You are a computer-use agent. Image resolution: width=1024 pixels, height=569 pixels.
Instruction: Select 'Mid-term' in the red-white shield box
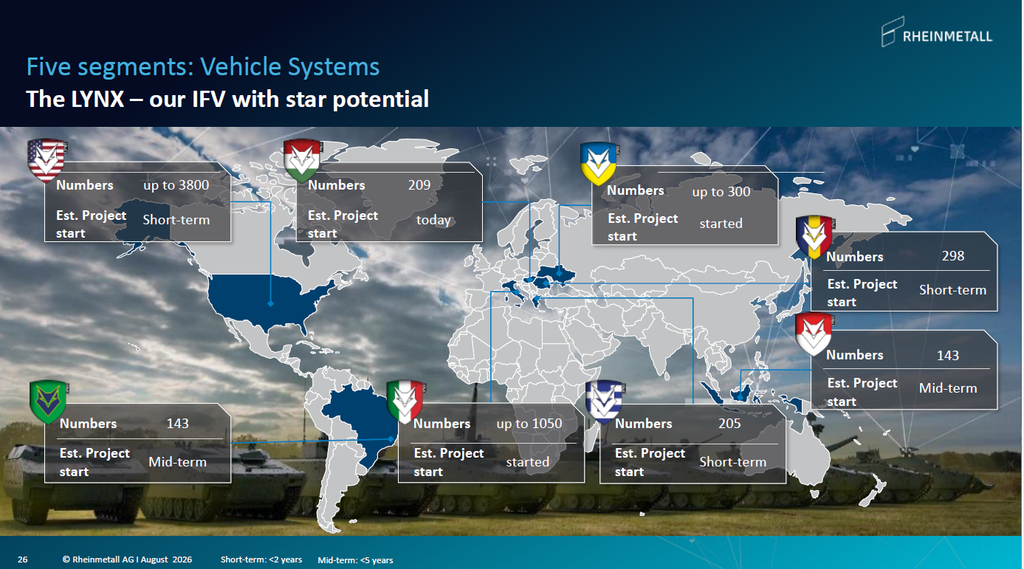[948, 388]
